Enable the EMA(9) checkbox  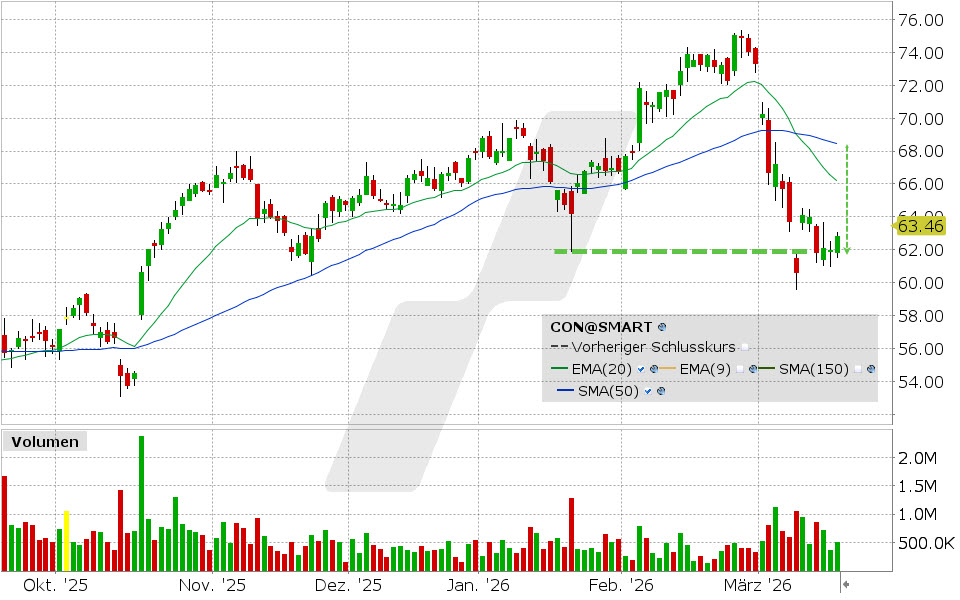[742, 368]
